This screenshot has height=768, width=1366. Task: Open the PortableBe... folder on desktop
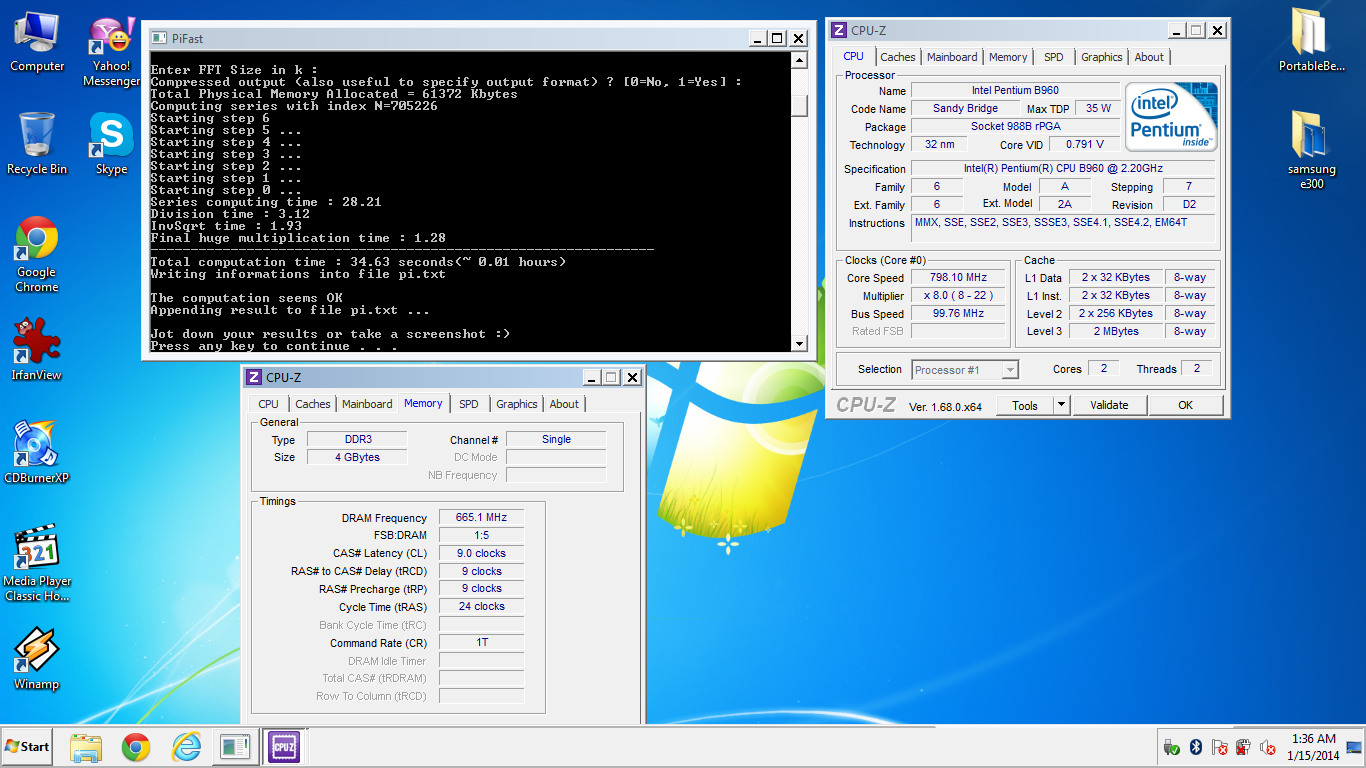click(x=1311, y=41)
